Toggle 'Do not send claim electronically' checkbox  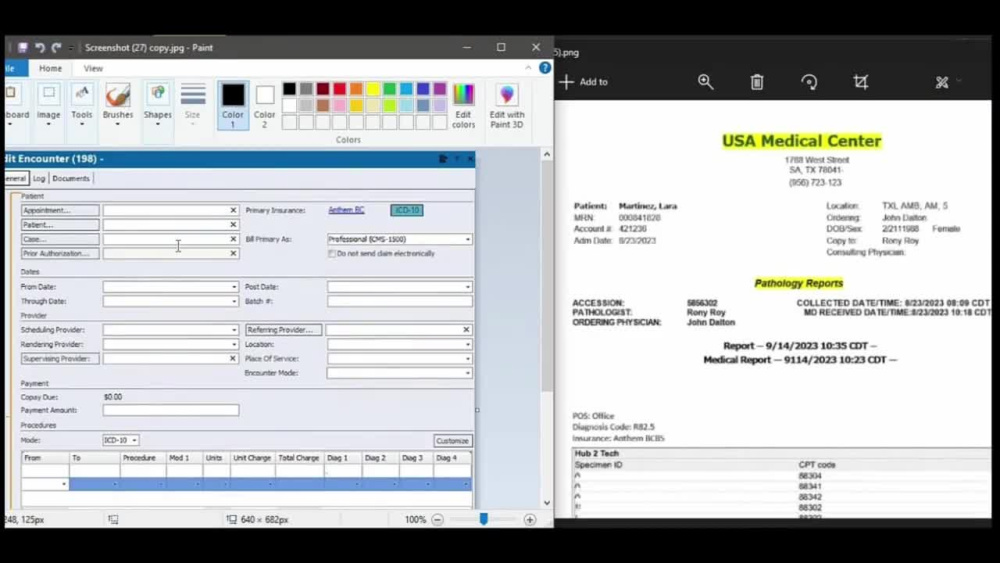pos(332,254)
